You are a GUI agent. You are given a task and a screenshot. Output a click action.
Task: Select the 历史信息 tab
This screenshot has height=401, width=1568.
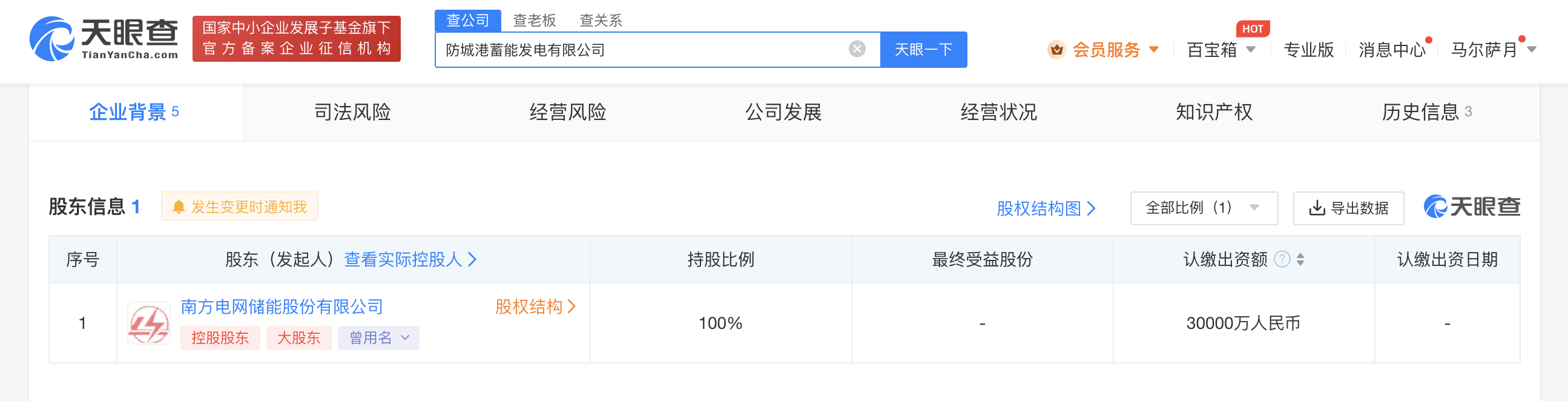pyautogui.click(x=1426, y=112)
